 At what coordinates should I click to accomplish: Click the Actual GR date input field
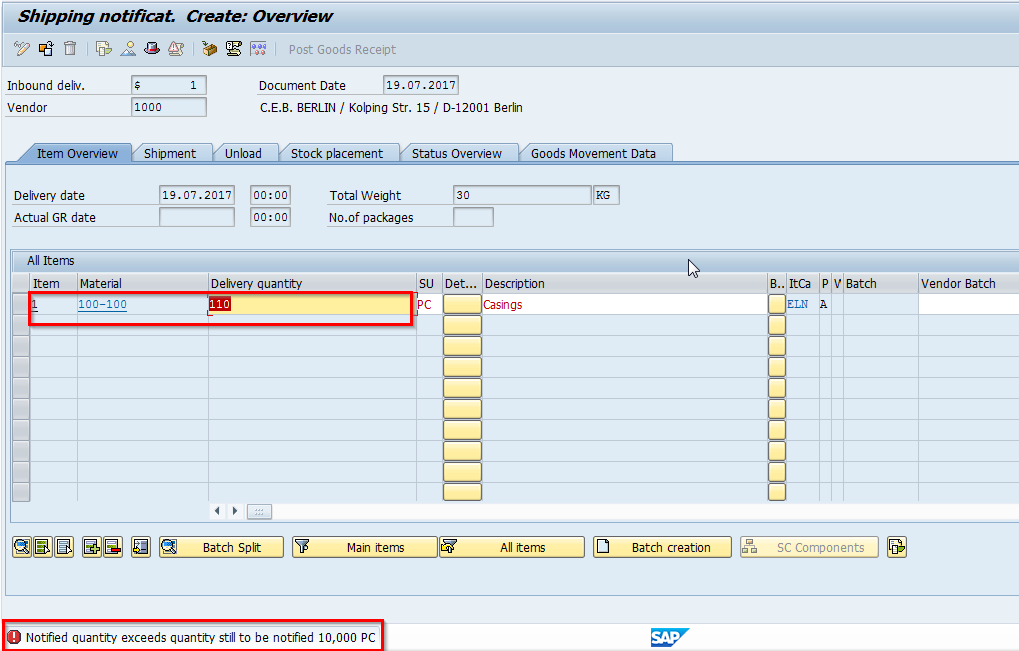[196, 217]
